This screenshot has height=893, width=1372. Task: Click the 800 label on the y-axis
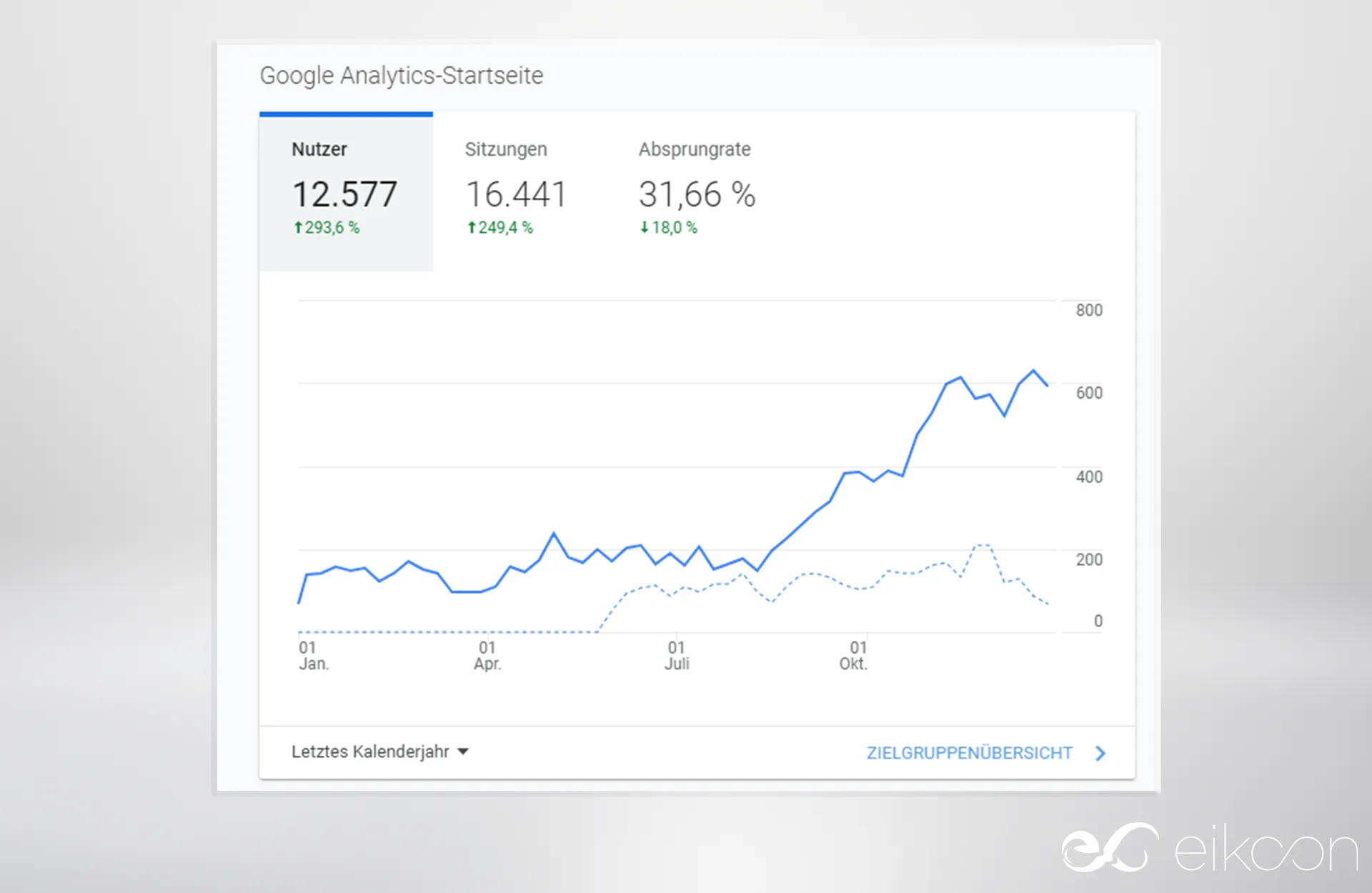coord(1089,310)
